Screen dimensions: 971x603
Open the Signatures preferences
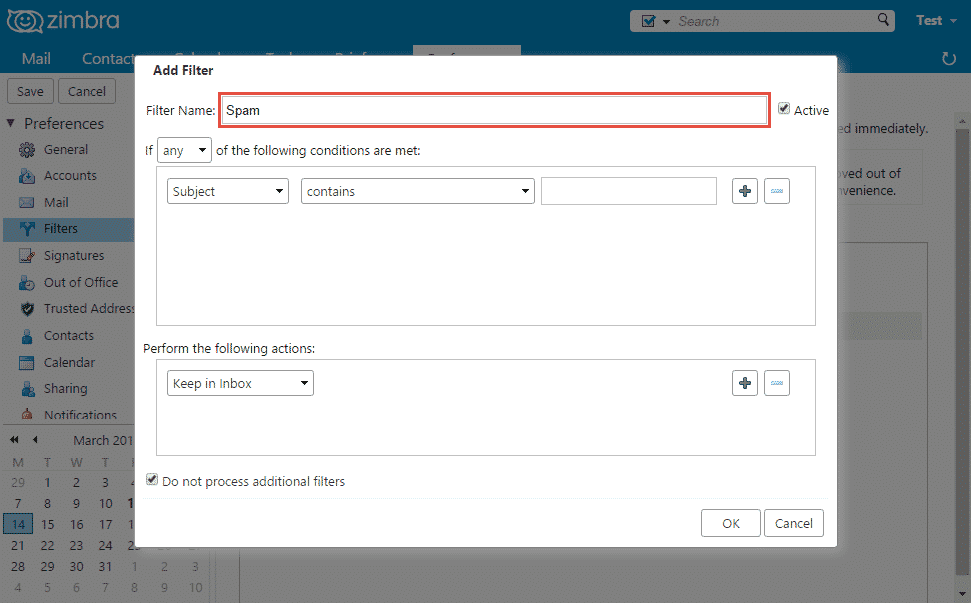pyautogui.click(x=27, y=255)
